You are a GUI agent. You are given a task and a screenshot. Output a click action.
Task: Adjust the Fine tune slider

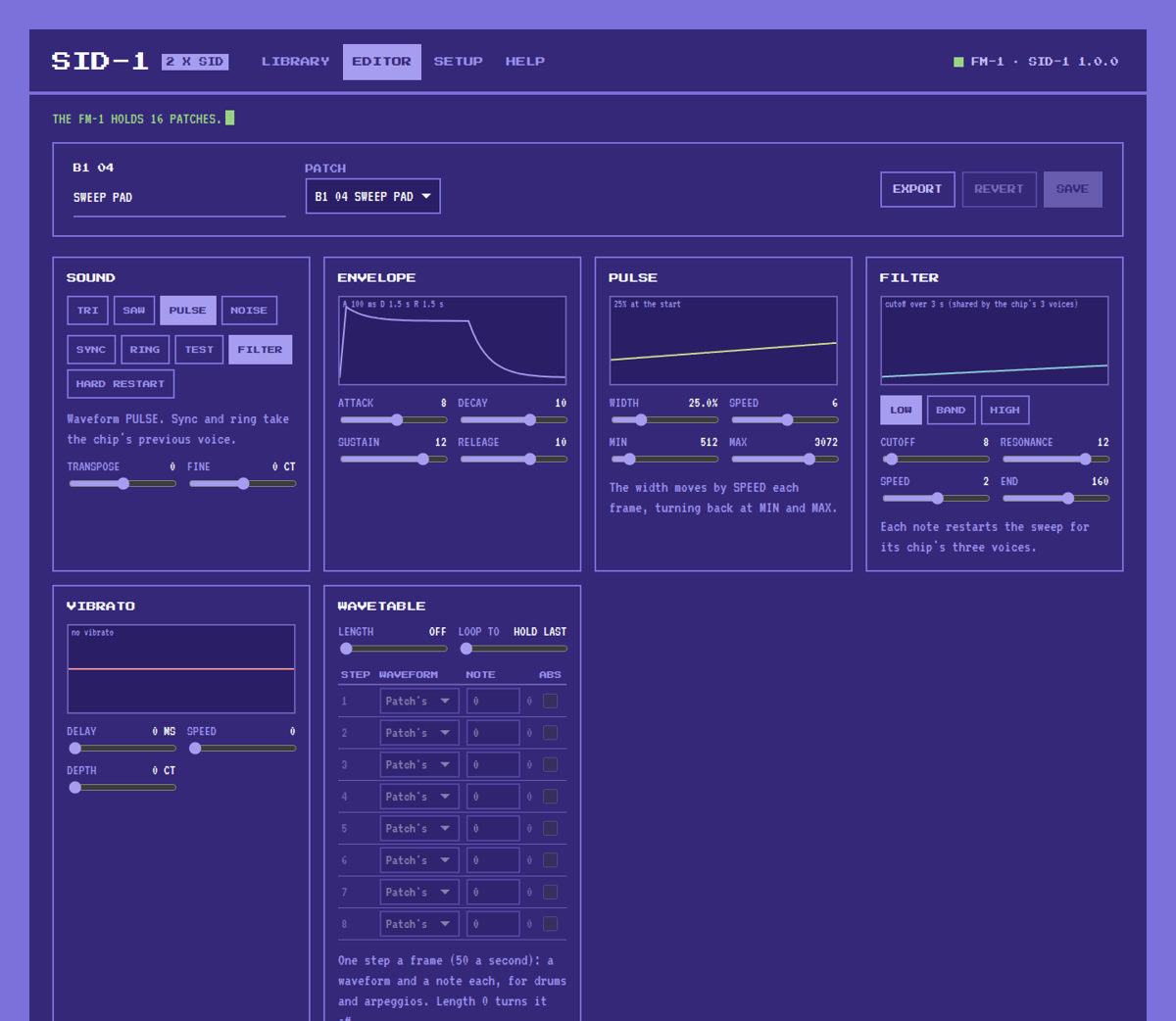coord(243,483)
